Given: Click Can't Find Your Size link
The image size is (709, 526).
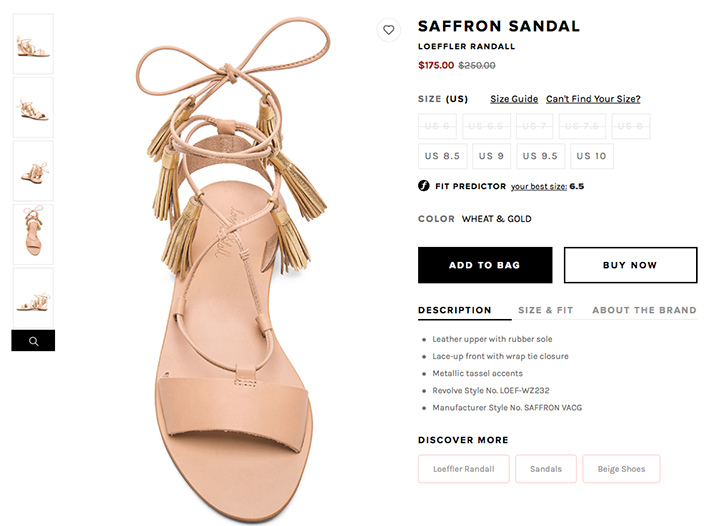Looking at the screenshot, I should [593, 99].
